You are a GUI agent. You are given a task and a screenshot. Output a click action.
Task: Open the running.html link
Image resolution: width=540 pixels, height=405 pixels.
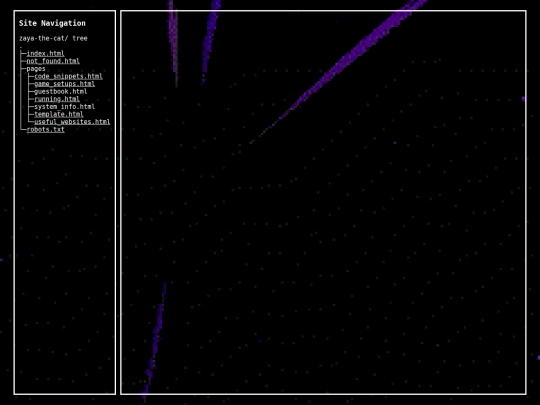pyautogui.click(x=57, y=99)
